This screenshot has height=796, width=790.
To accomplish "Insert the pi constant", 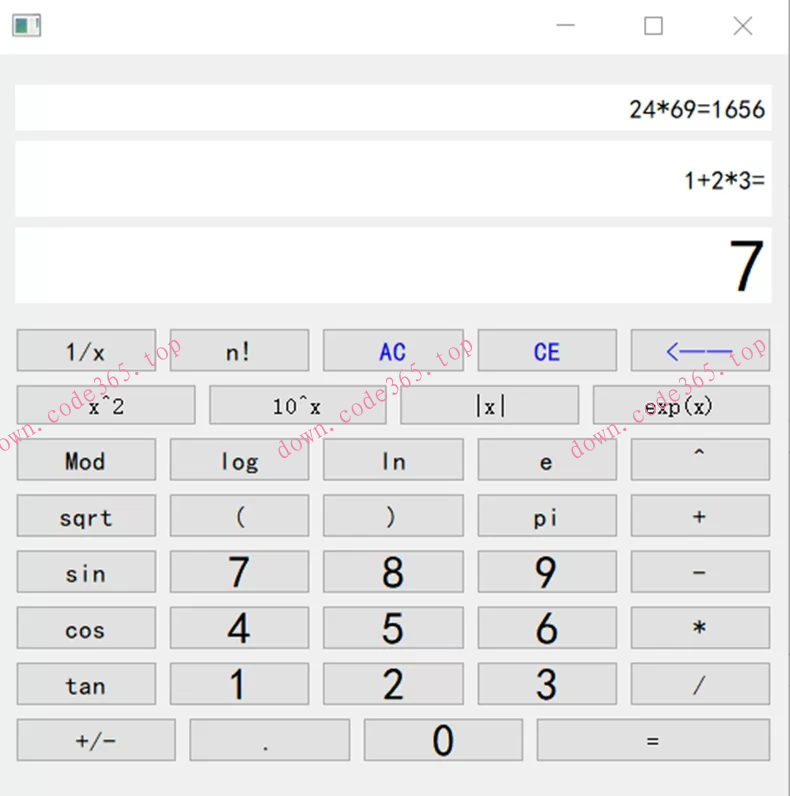I will (x=547, y=516).
